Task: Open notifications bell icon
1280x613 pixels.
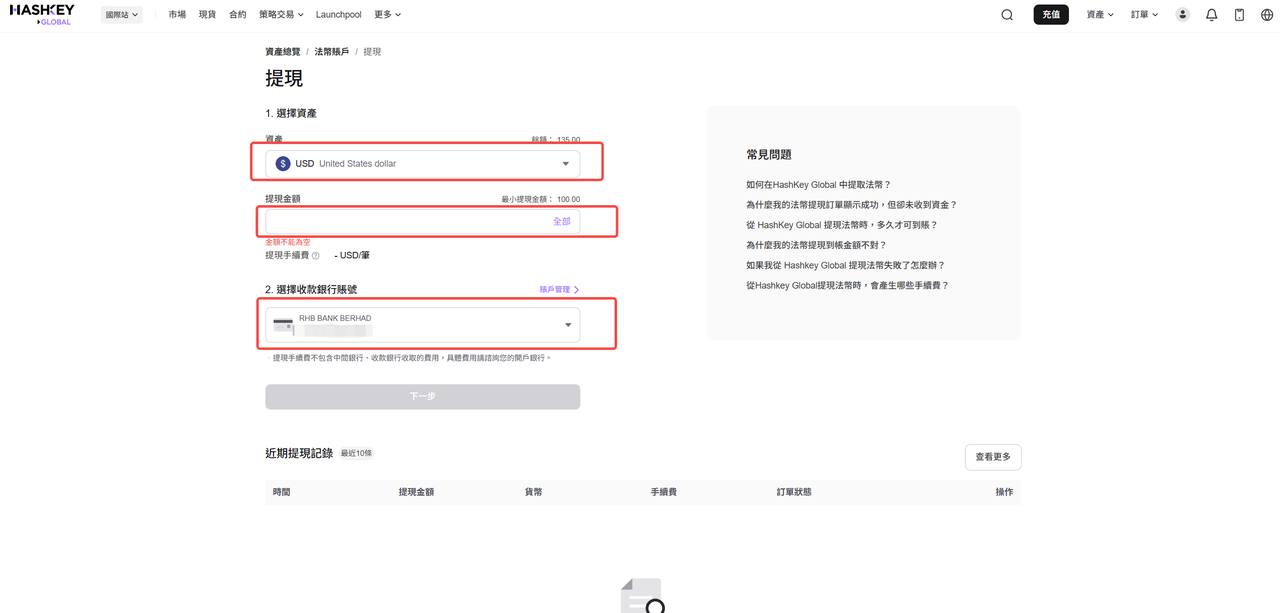Action: click(x=1211, y=15)
